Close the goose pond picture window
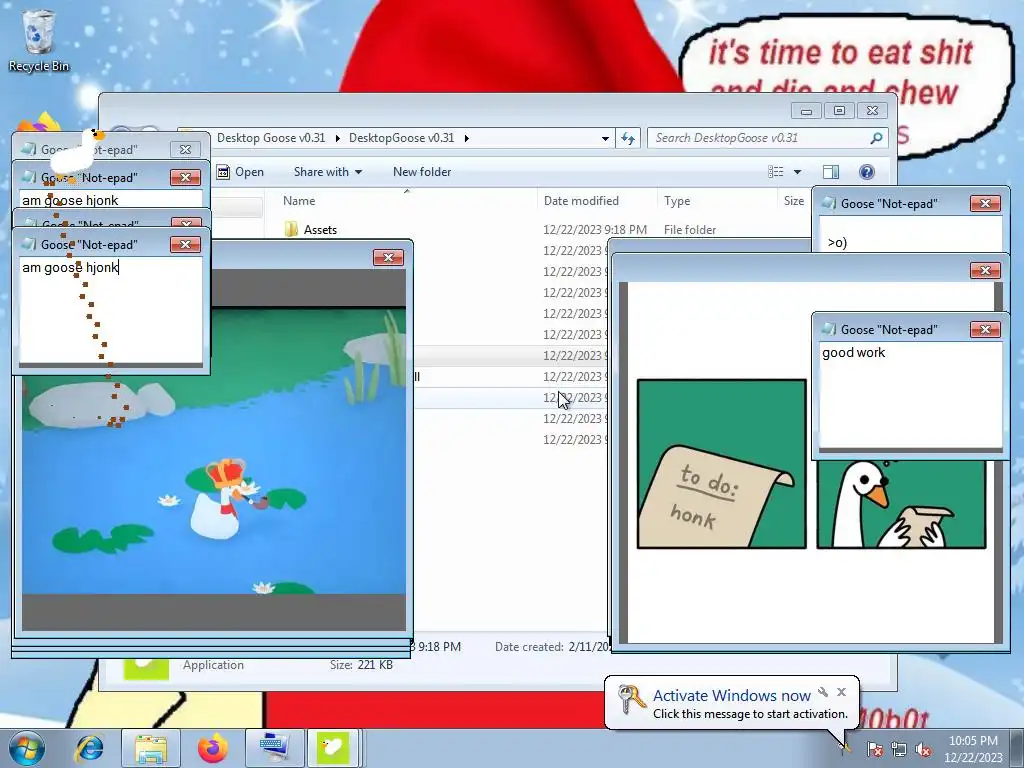The image size is (1024, 768). tap(388, 257)
